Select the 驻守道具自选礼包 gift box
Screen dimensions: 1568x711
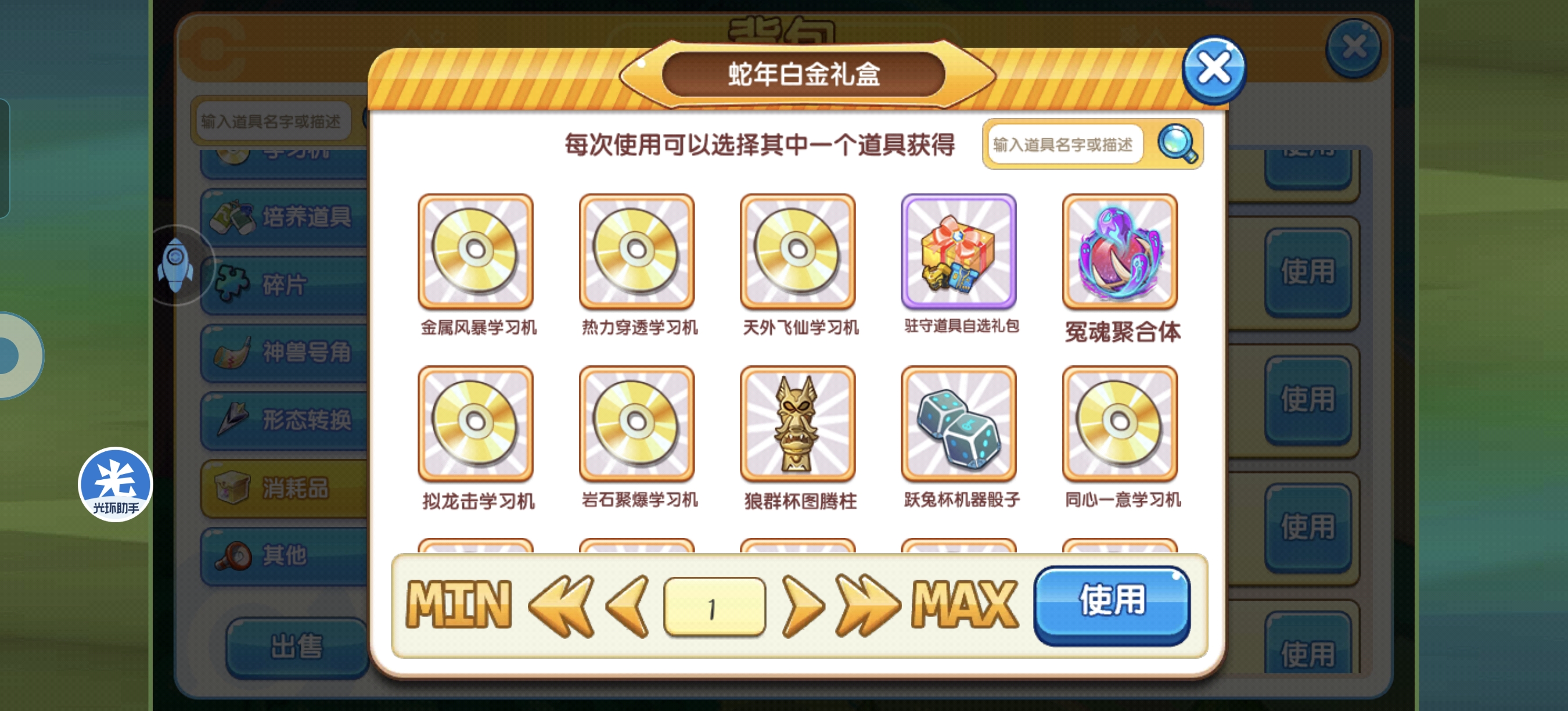pyautogui.click(x=959, y=252)
